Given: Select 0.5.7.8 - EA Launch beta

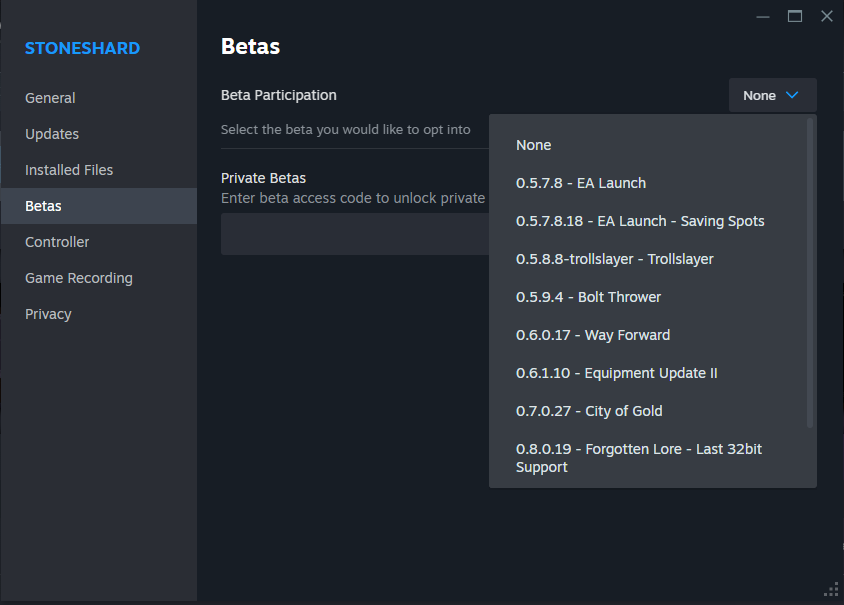Looking at the screenshot, I should click(x=648, y=183).
